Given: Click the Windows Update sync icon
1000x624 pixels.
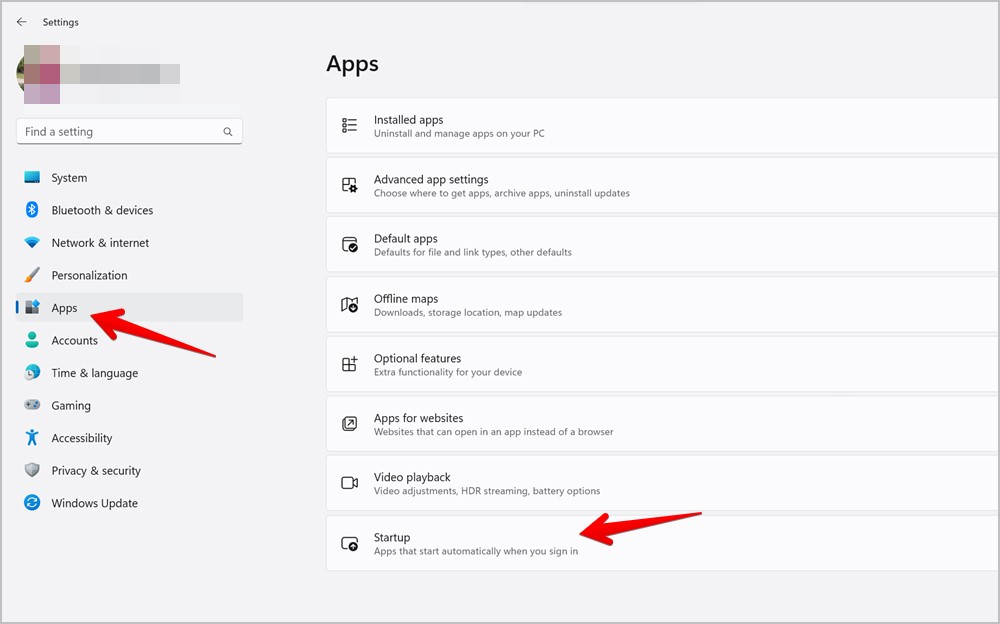Looking at the screenshot, I should pos(32,503).
